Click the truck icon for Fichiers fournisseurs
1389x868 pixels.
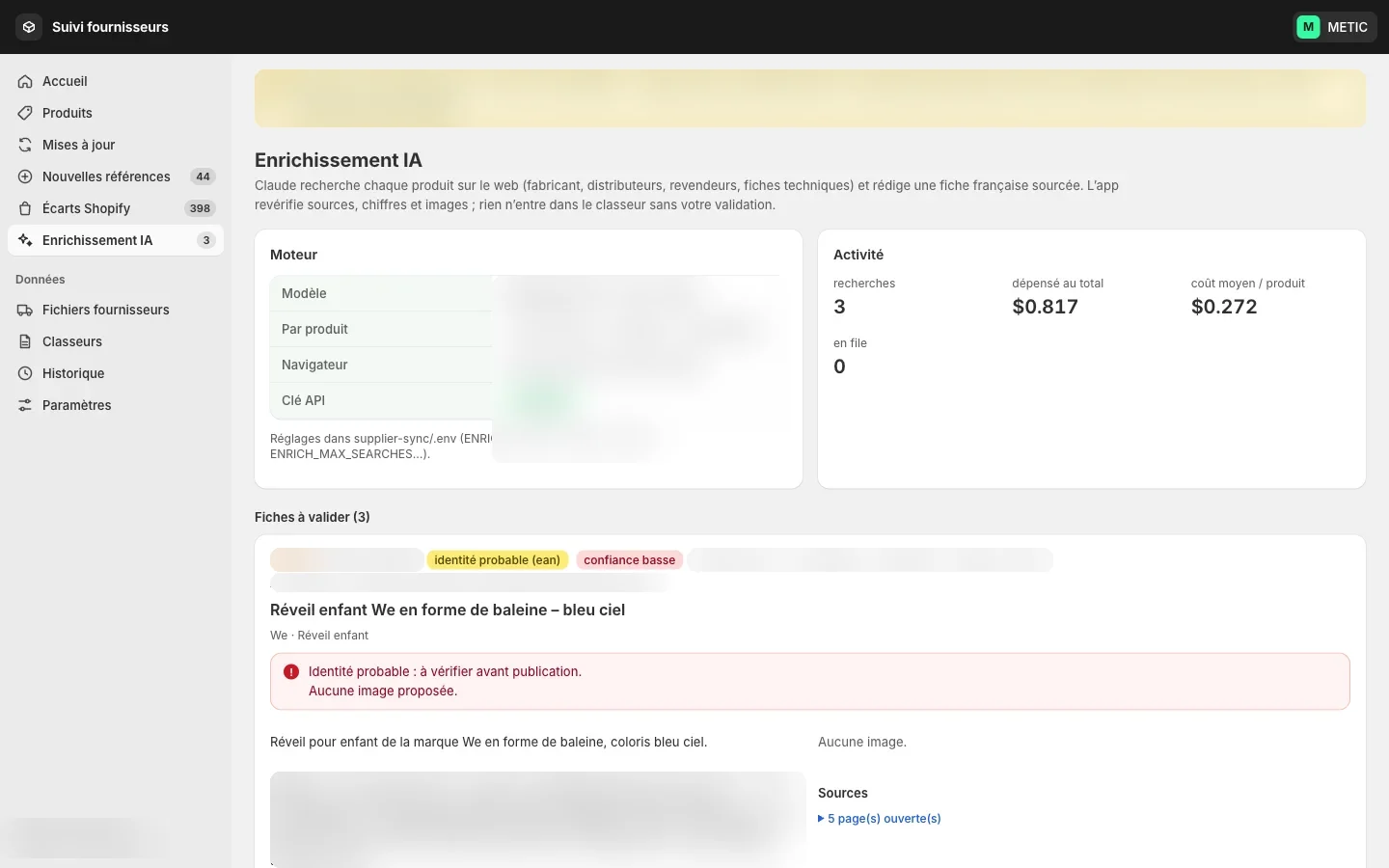pyautogui.click(x=25, y=310)
